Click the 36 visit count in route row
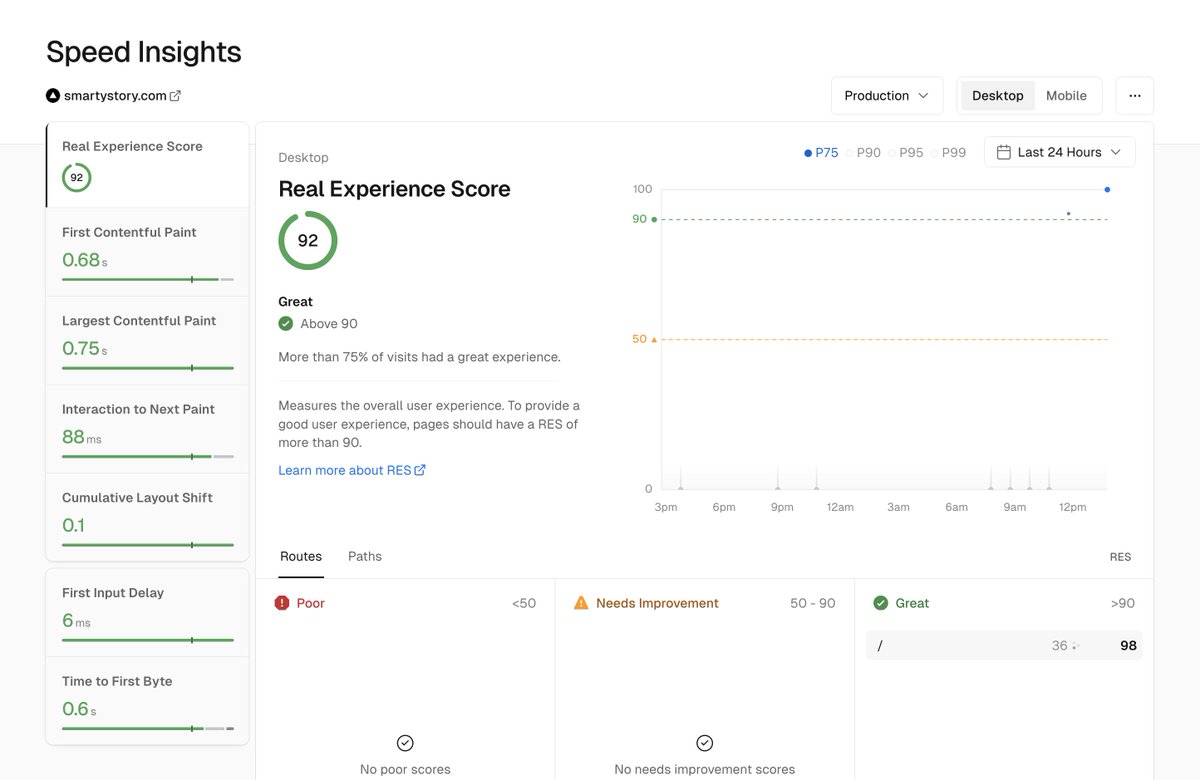Image resolution: width=1200 pixels, height=780 pixels. click(x=1059, y=646)
